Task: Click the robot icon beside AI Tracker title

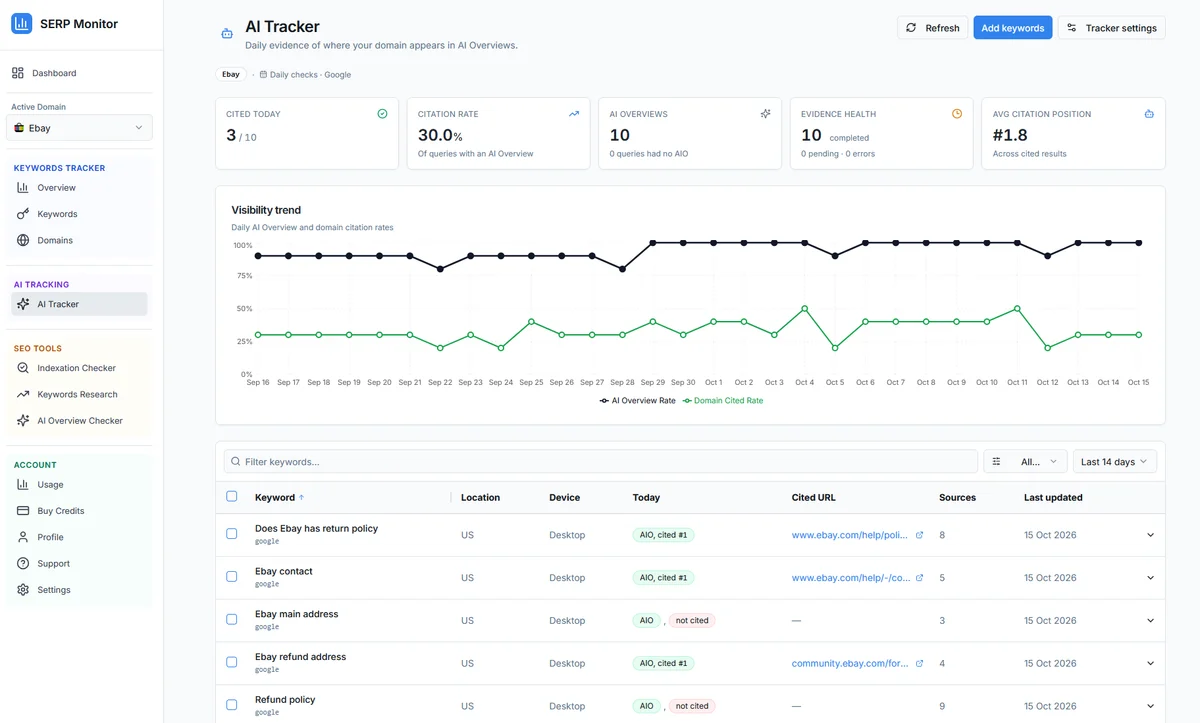Action: 227,34
